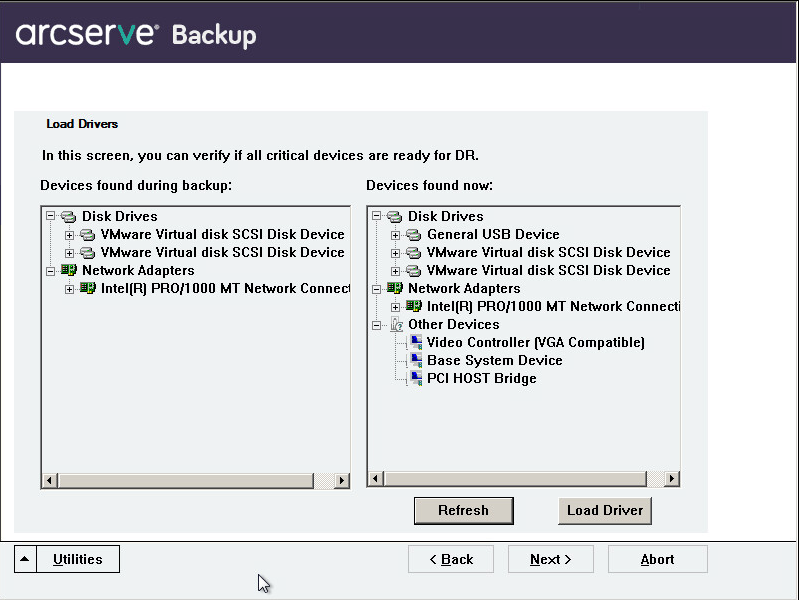Image resolution: width=799 pixels, height=606 pixels.
Task: Click Disk Drives icon in left pane
Action: 69,217
